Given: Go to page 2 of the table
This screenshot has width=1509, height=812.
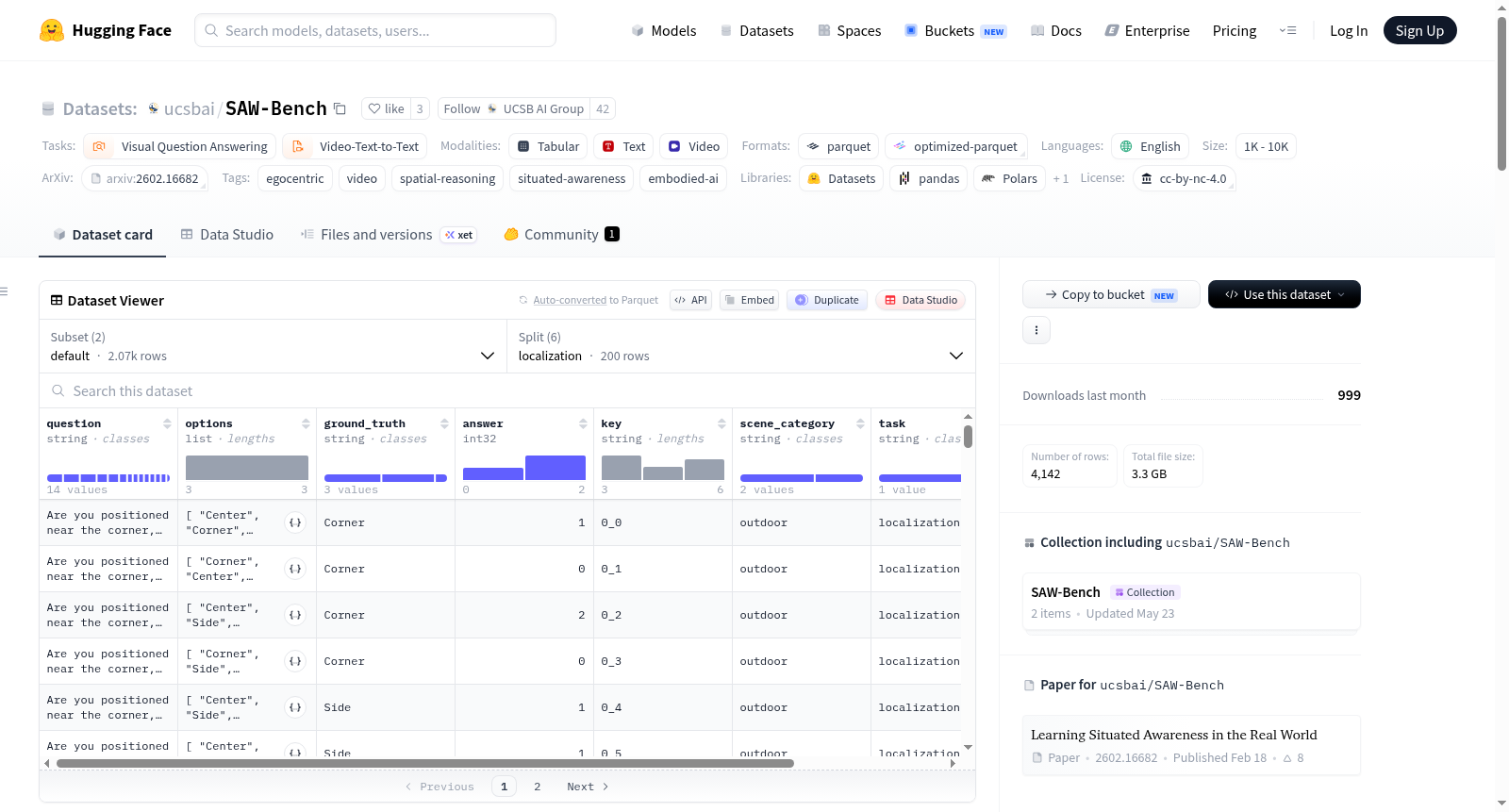Looking at the screenshot, I should tap(538, 787).
